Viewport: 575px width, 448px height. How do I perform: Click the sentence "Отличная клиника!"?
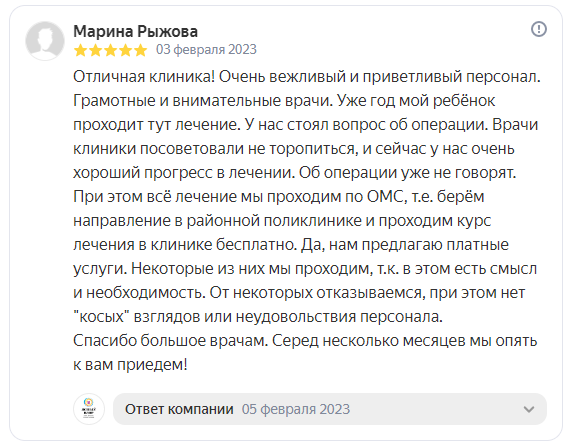(x=144, y=77)
